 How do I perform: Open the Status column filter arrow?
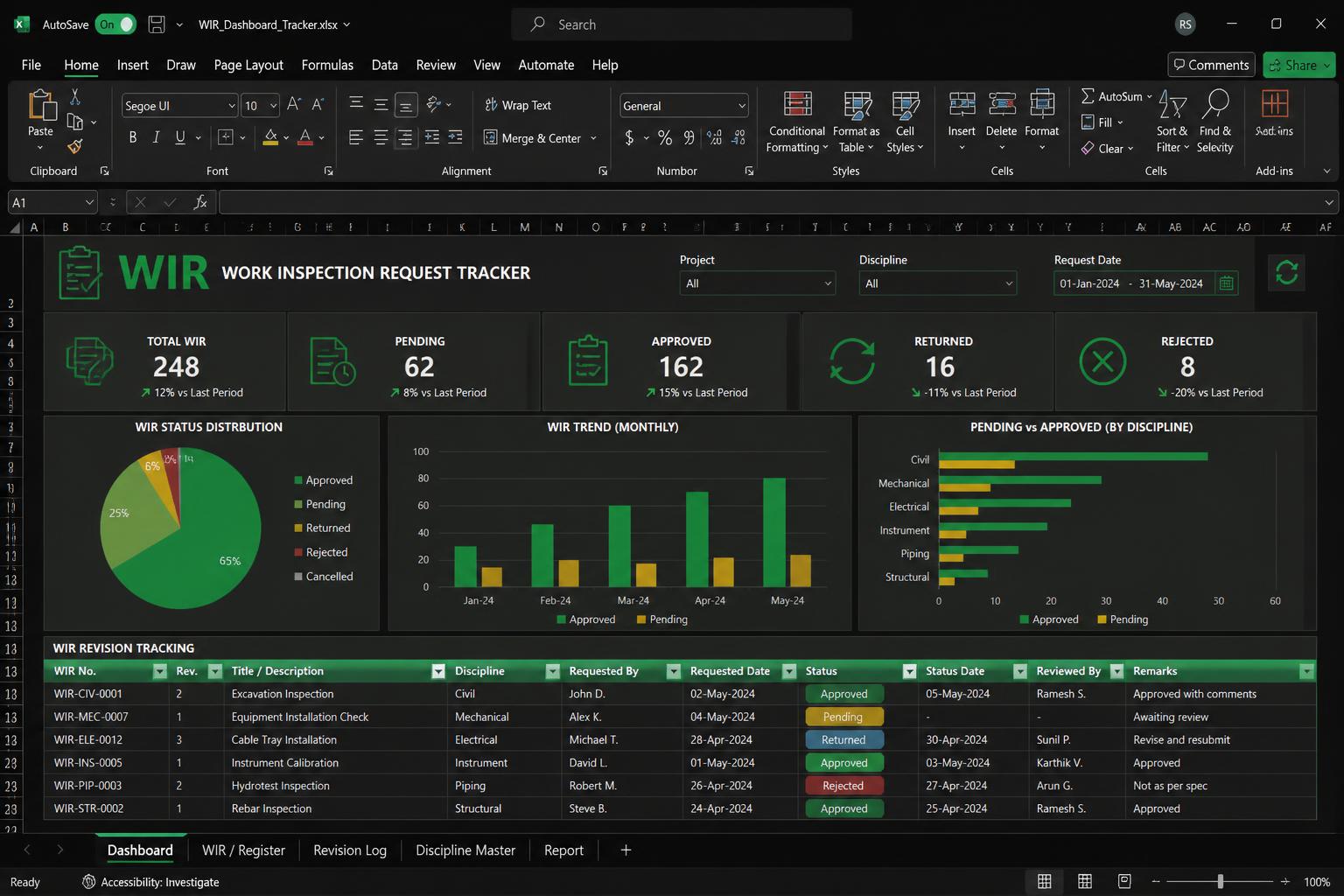[x=909, y=671]
